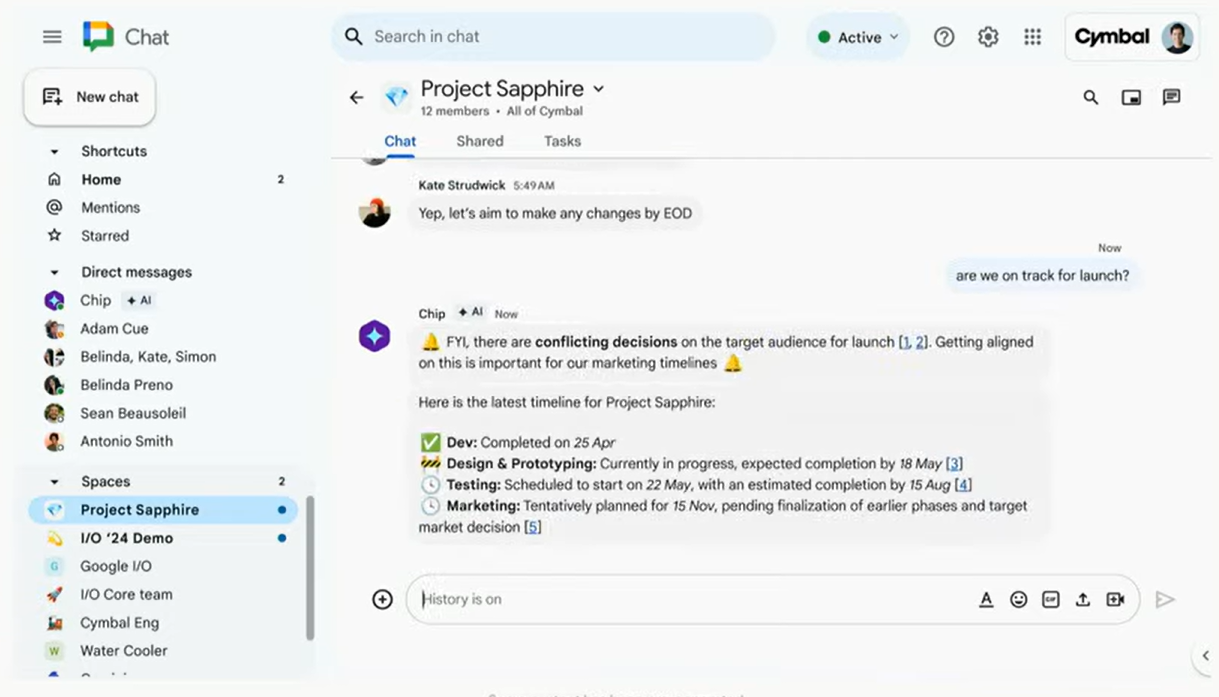Collapse the Spaces section
The image size is (1219, 697).
tap(55, 482)
